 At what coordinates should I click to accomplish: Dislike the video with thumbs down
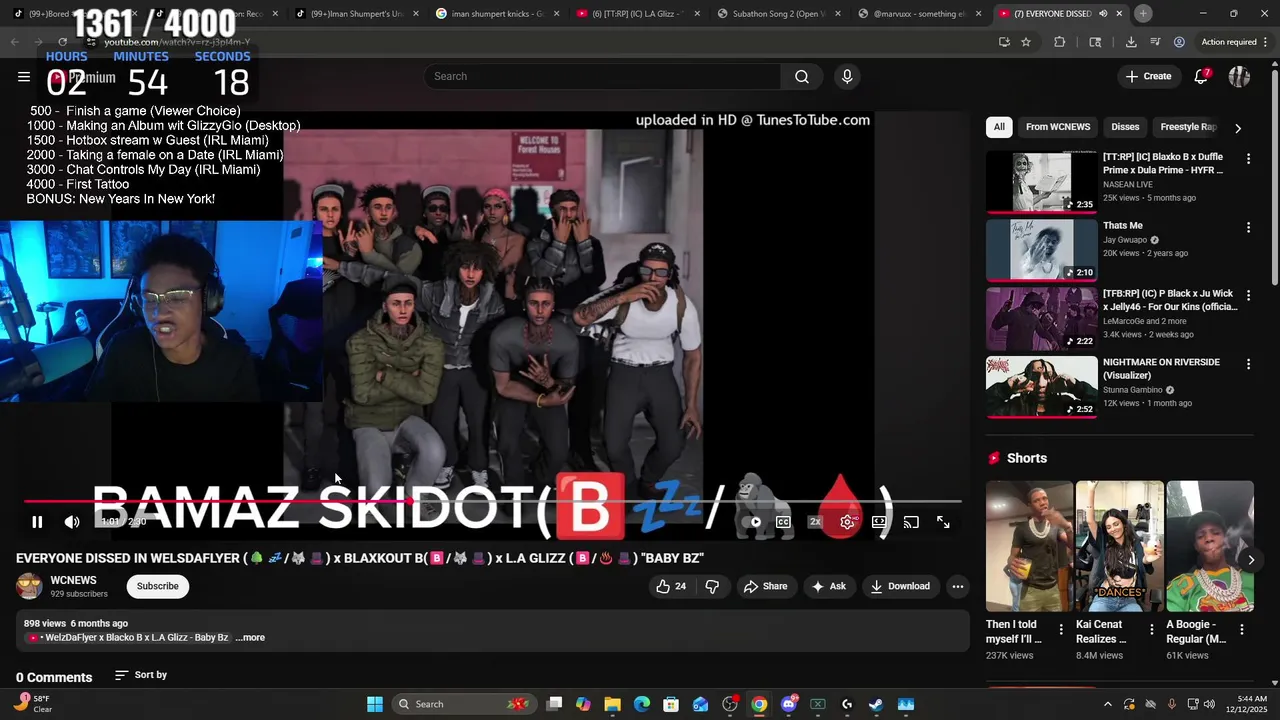click(x=712, y=586)
